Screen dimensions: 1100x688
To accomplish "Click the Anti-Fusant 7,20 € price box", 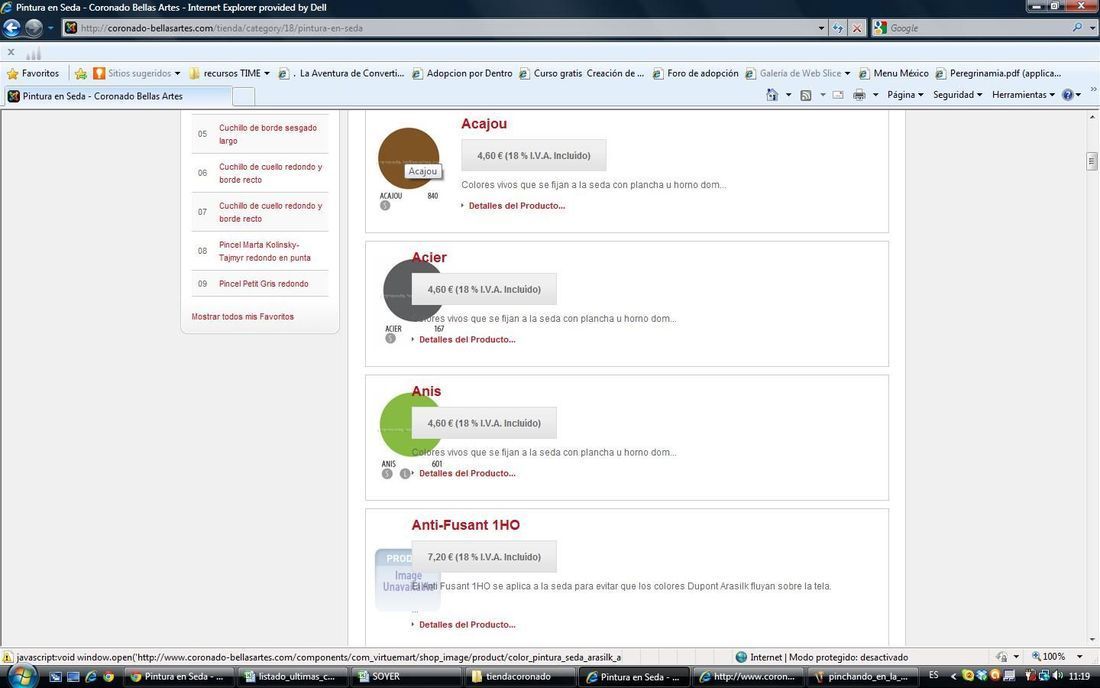I will click(x=484, y=557).
